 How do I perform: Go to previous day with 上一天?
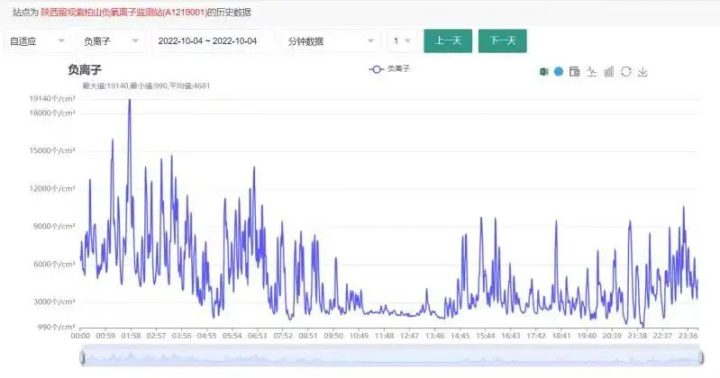pos(448,41)
